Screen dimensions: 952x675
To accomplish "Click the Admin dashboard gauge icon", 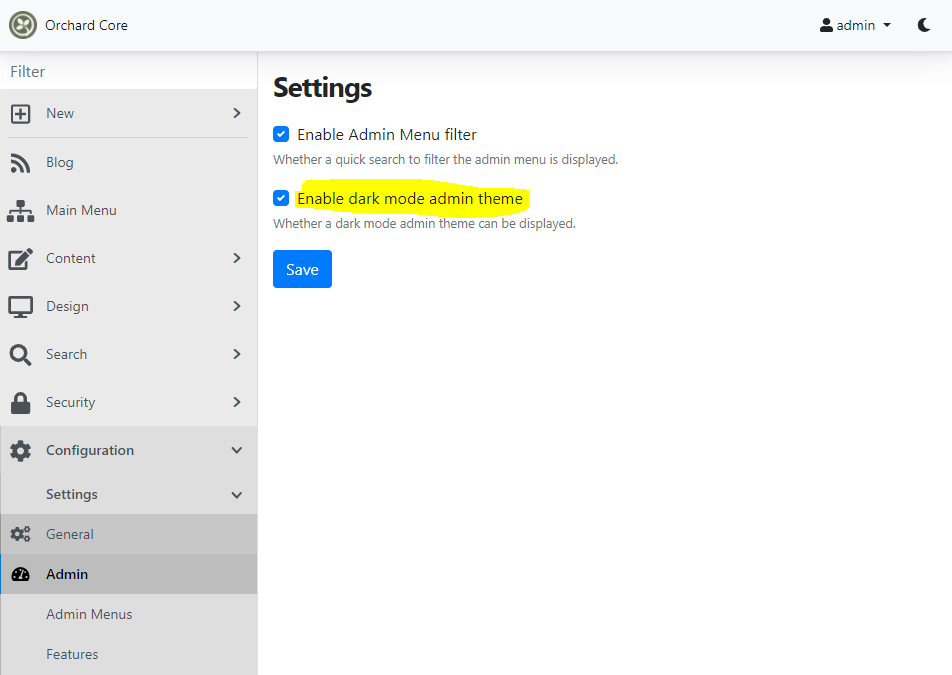I will pos(20,574).
